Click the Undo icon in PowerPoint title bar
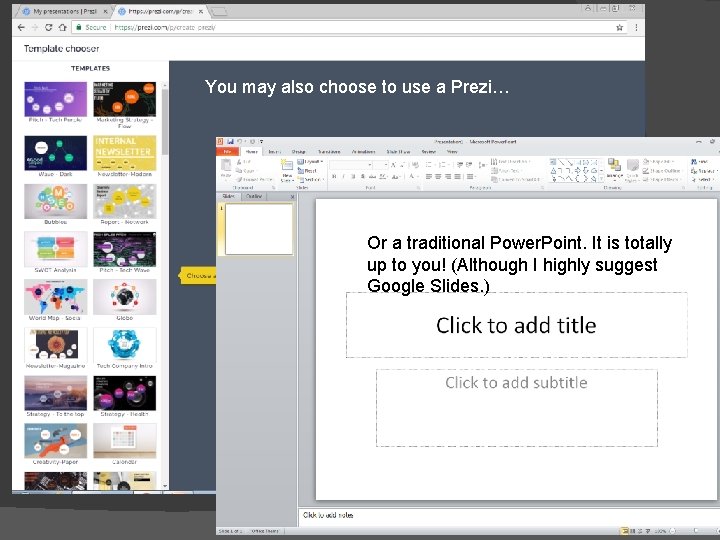 239,142
